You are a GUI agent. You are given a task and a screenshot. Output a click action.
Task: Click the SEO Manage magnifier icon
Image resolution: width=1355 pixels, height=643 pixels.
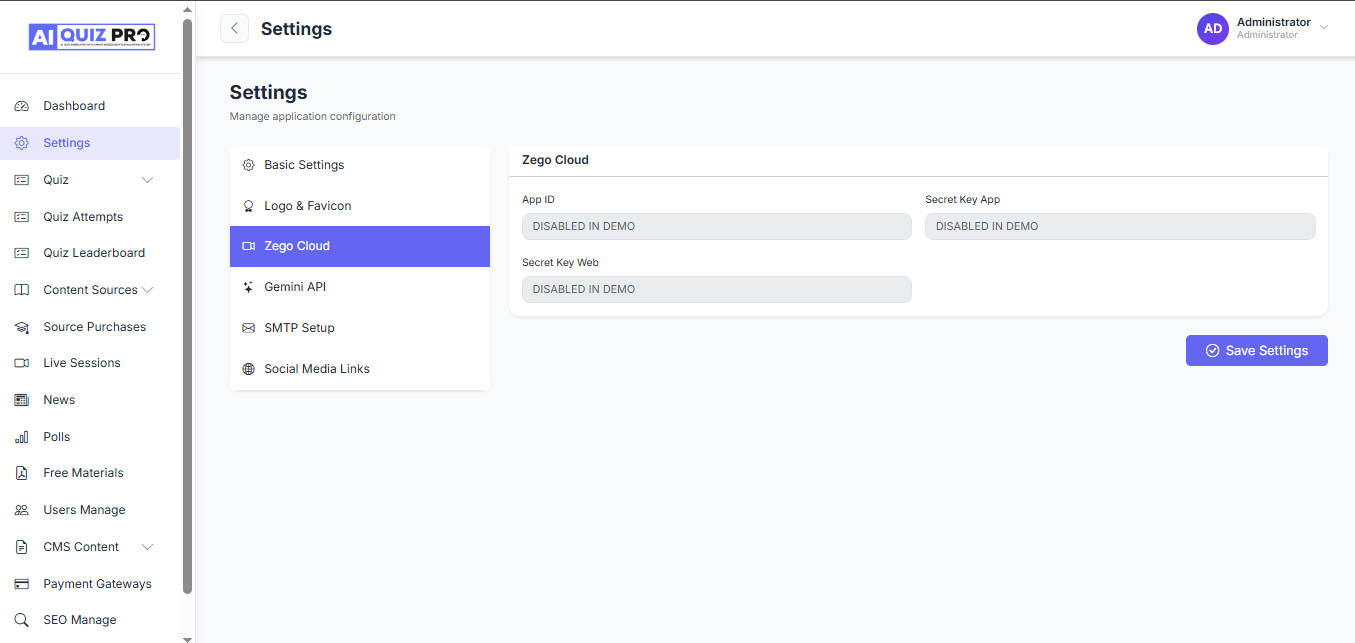click(x=22, y=620)
